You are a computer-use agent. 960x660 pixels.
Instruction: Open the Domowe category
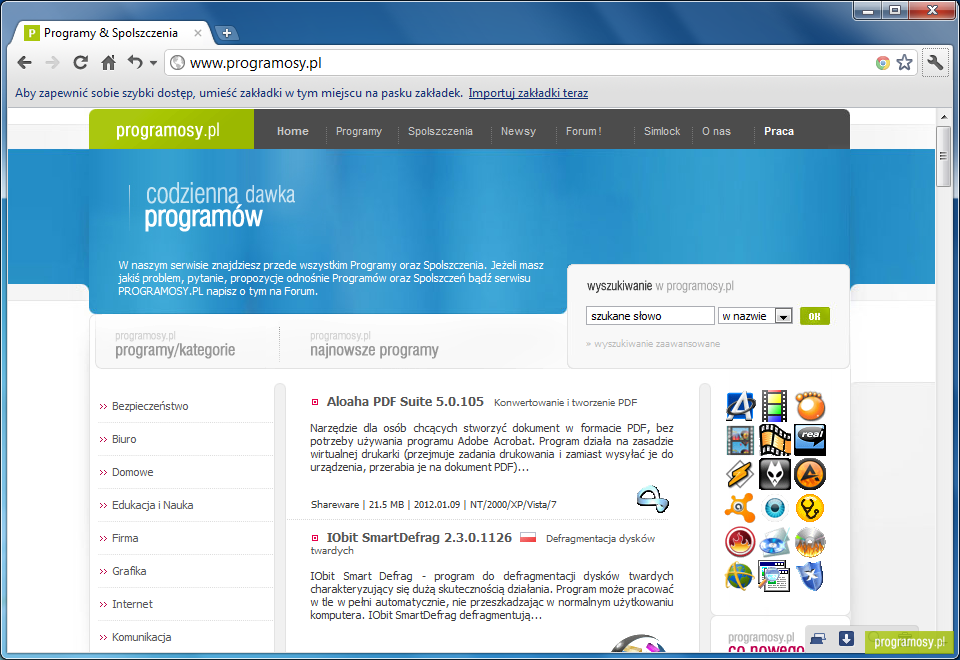[x=132, y=472]
